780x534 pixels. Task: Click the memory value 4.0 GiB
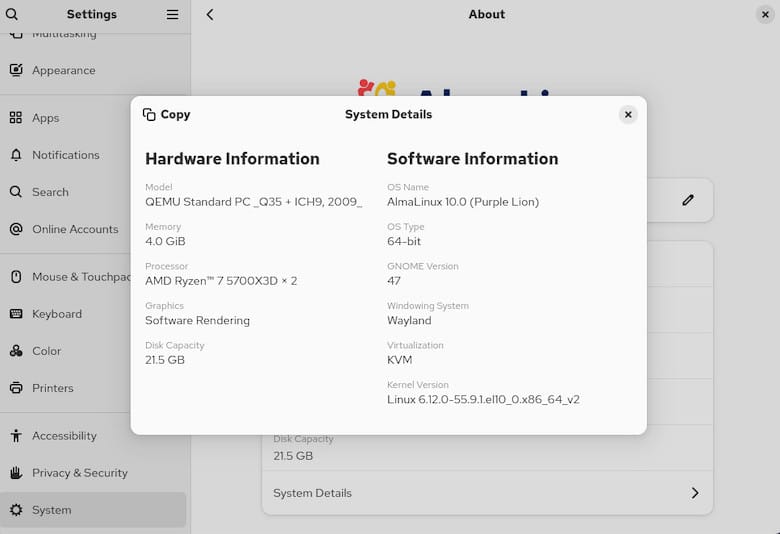pyautogui.click(x=165, y=241)
